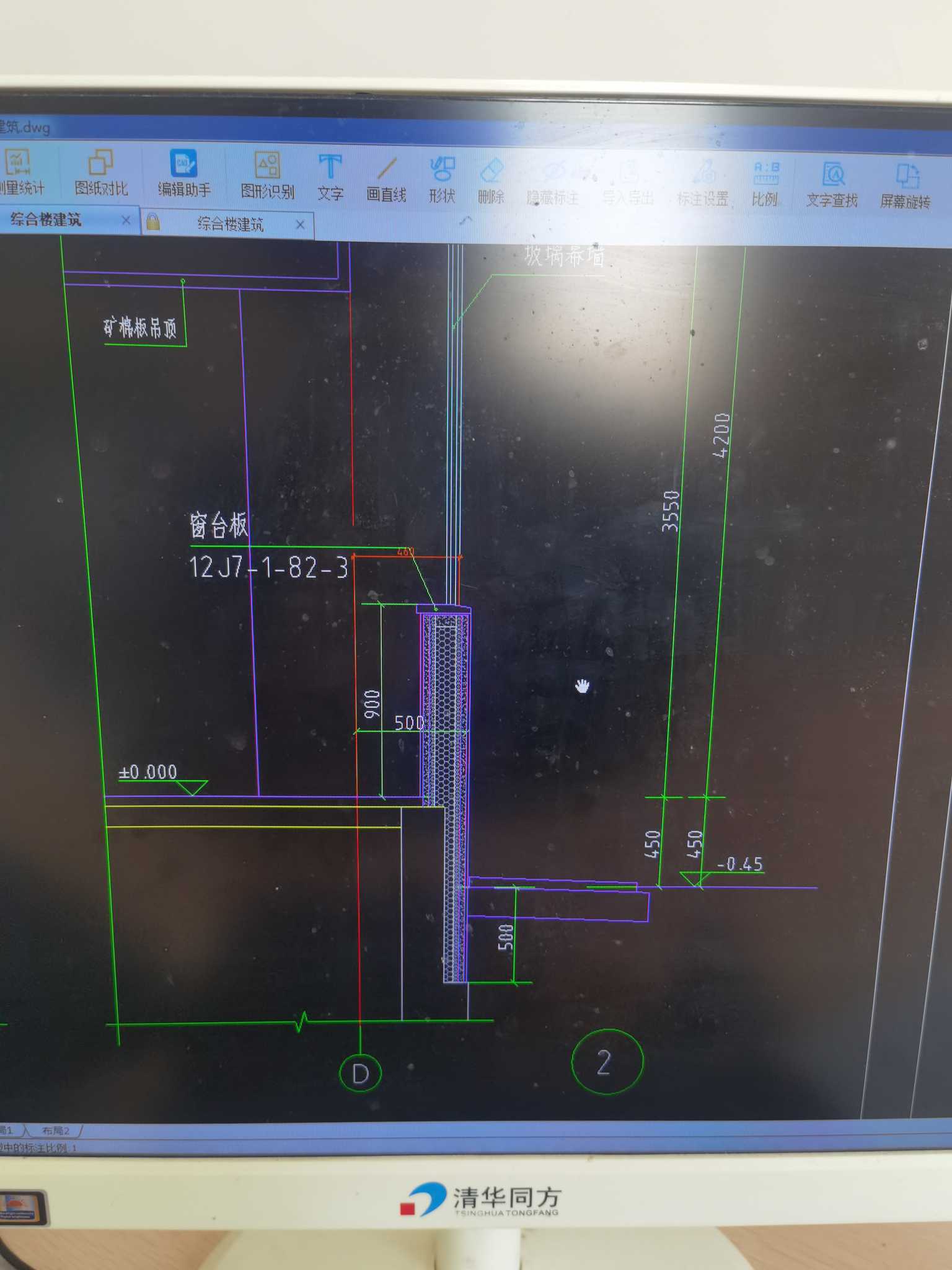The image size is (952, 1270).
Task: Open the 编辑助手 edit assistant
Action: pyautogui.click(x=184, y=174)
